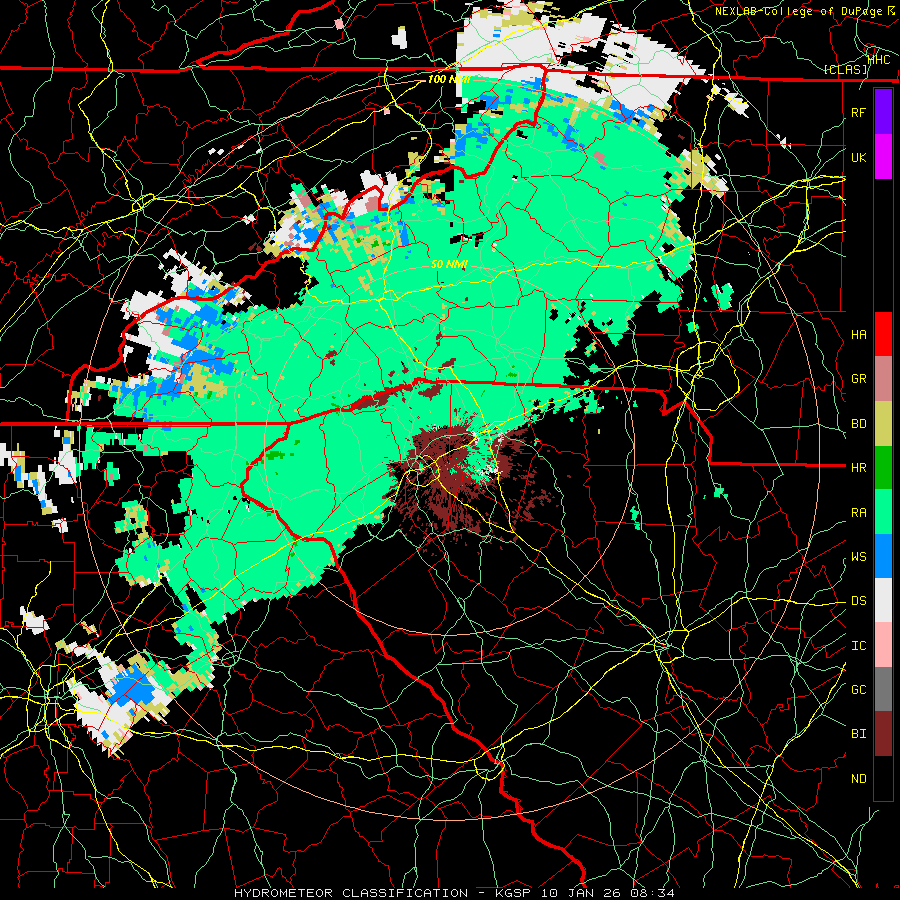Click the UK legend label

pyautogui.click(x=859, y=157)
